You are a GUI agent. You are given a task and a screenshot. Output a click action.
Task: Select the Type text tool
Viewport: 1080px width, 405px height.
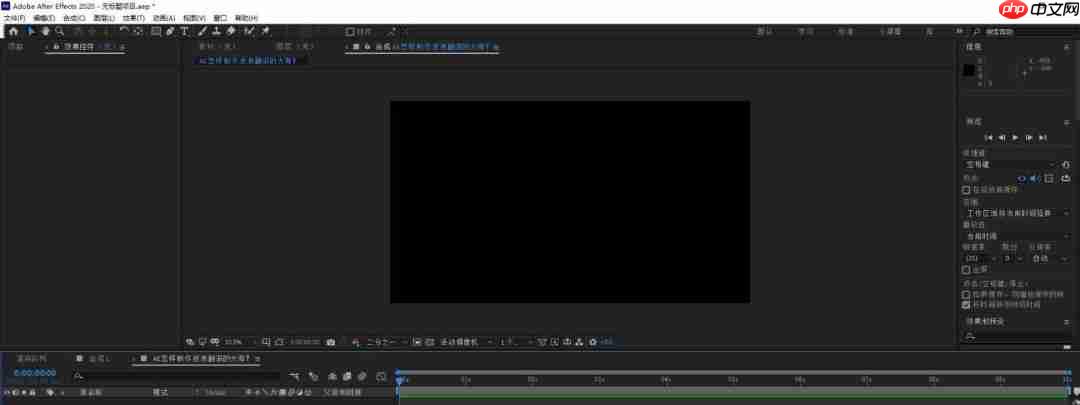[185, 31]
